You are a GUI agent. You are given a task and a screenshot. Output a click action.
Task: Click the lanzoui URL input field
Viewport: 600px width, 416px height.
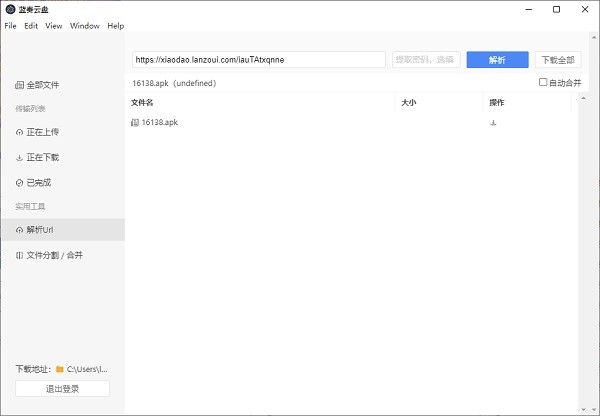pyautogui.click(x=258, y=60)
